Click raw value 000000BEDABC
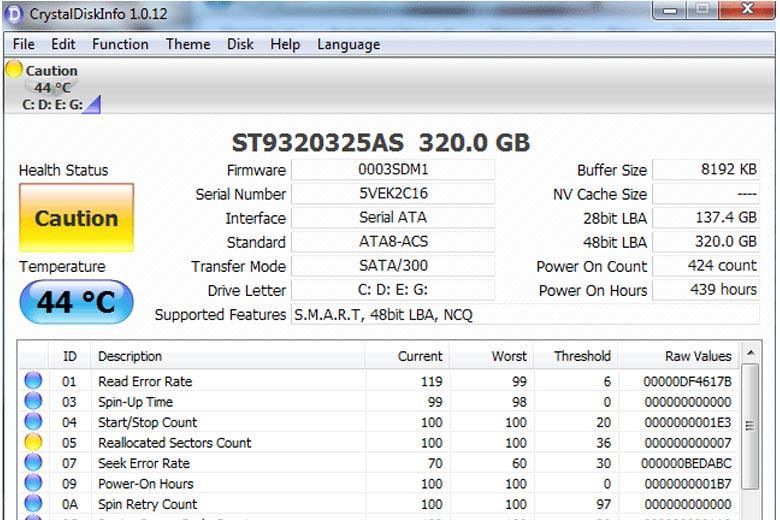Viewport: 780px width, 520px height. (686, 463)
